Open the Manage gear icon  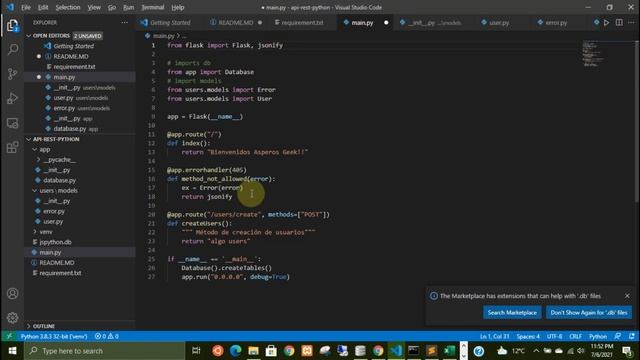coord(13,318)
